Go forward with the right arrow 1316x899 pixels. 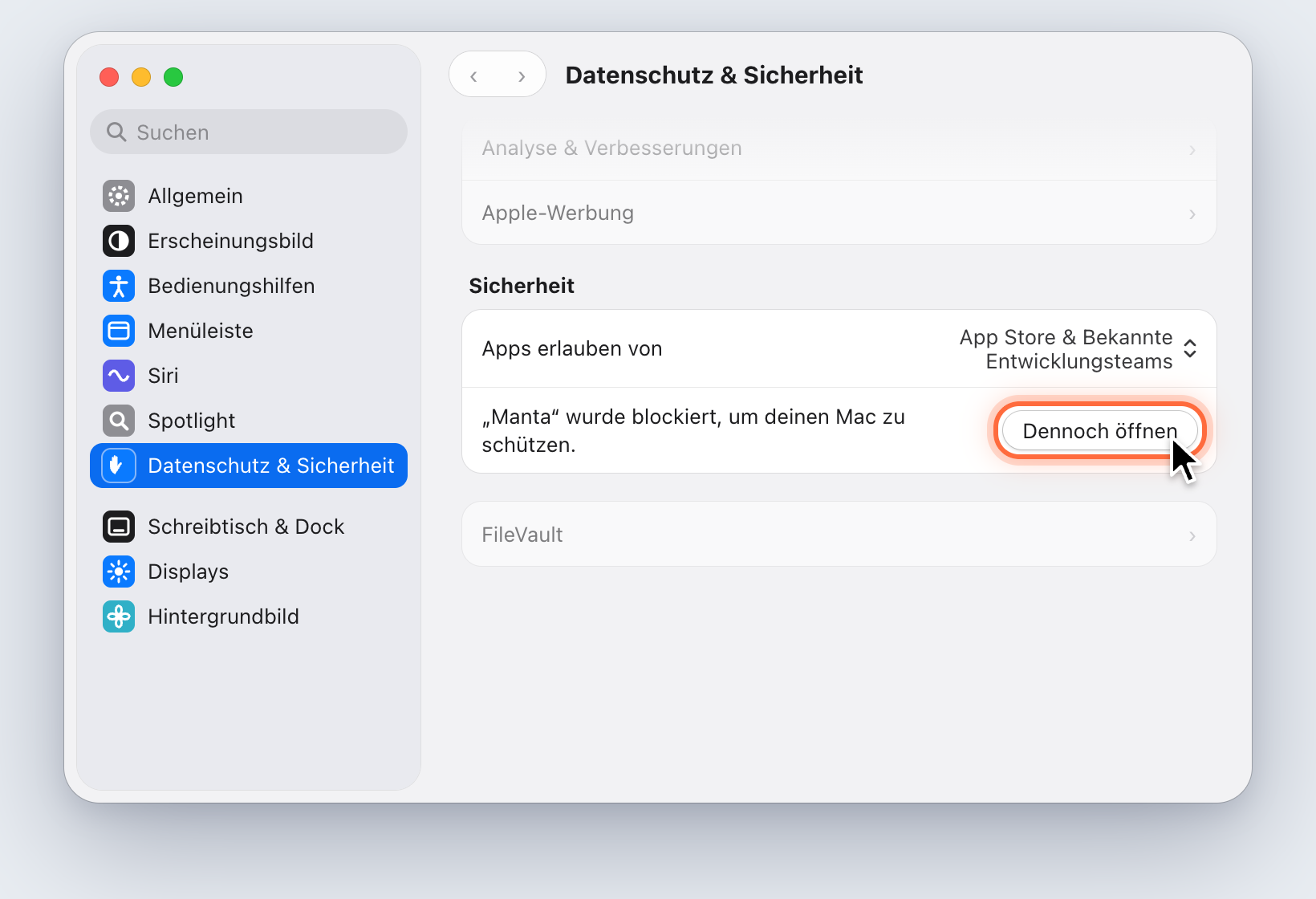click(522, 76)
